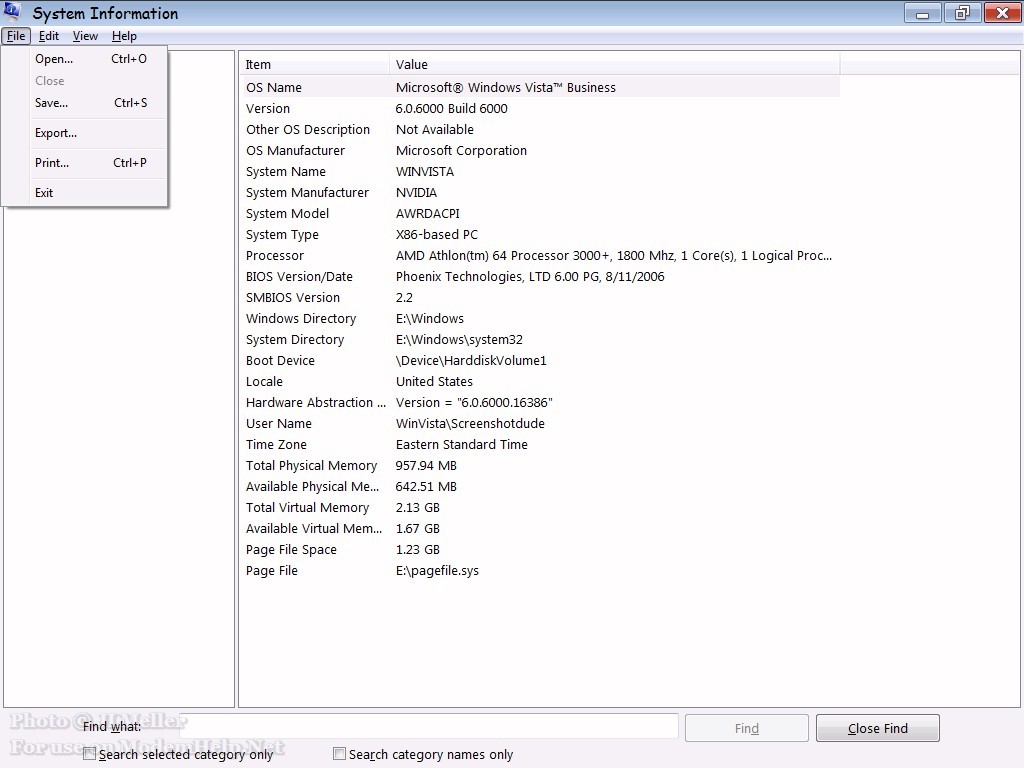
Task: Click the value 957.94 MB
Action: (x=426, y=466)
